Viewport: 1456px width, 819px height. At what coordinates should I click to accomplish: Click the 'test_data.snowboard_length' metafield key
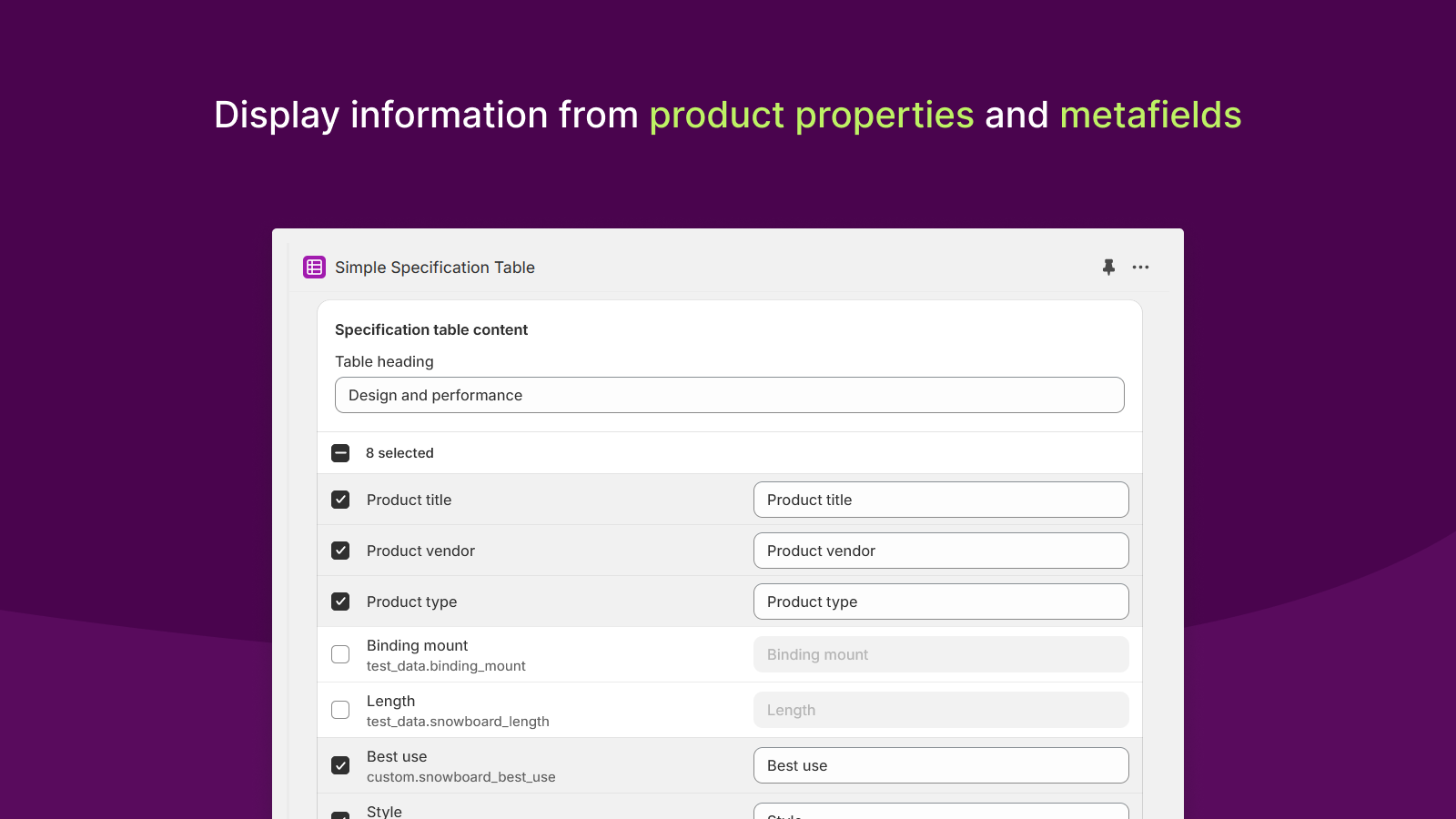tap(458, 722)
